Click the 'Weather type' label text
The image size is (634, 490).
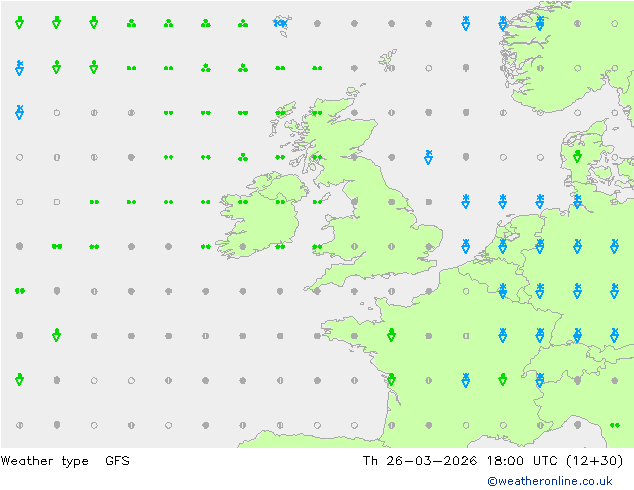[x=44, y=461]
